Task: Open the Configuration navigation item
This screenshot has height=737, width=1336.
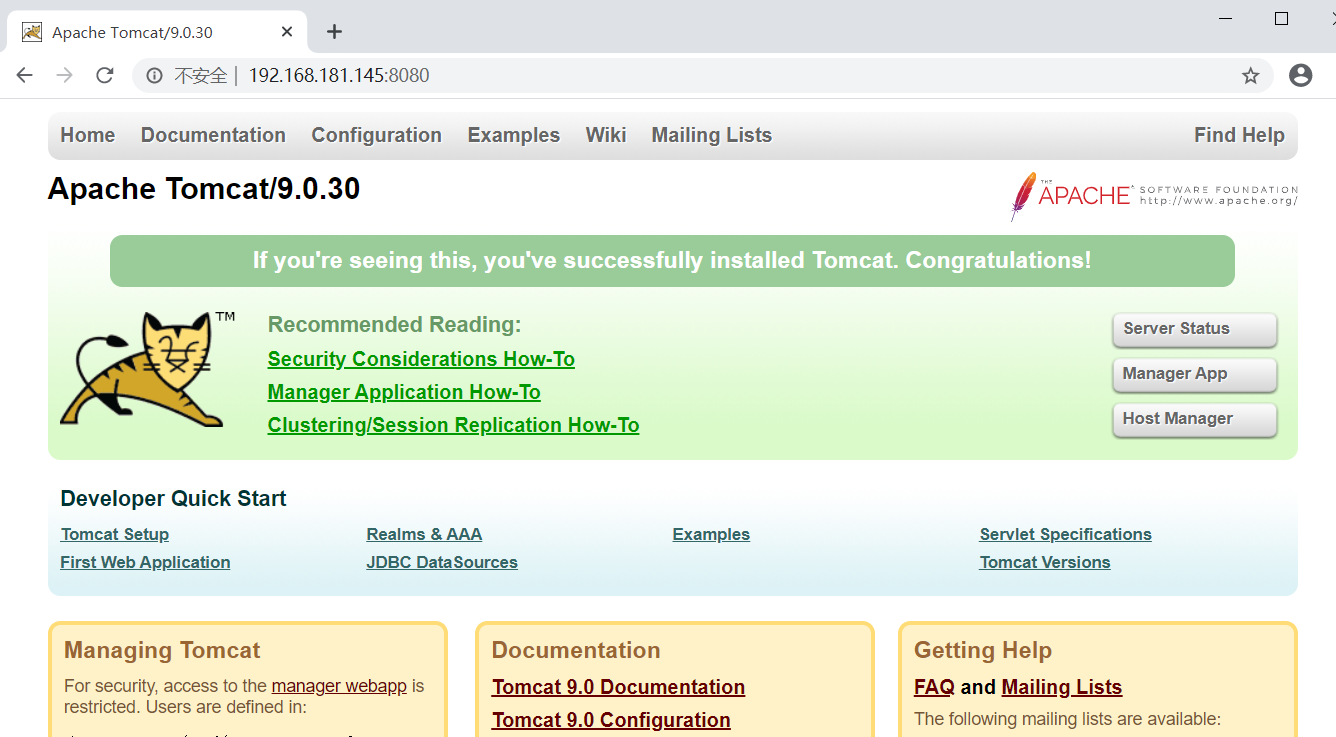Action: coord(376,135)
